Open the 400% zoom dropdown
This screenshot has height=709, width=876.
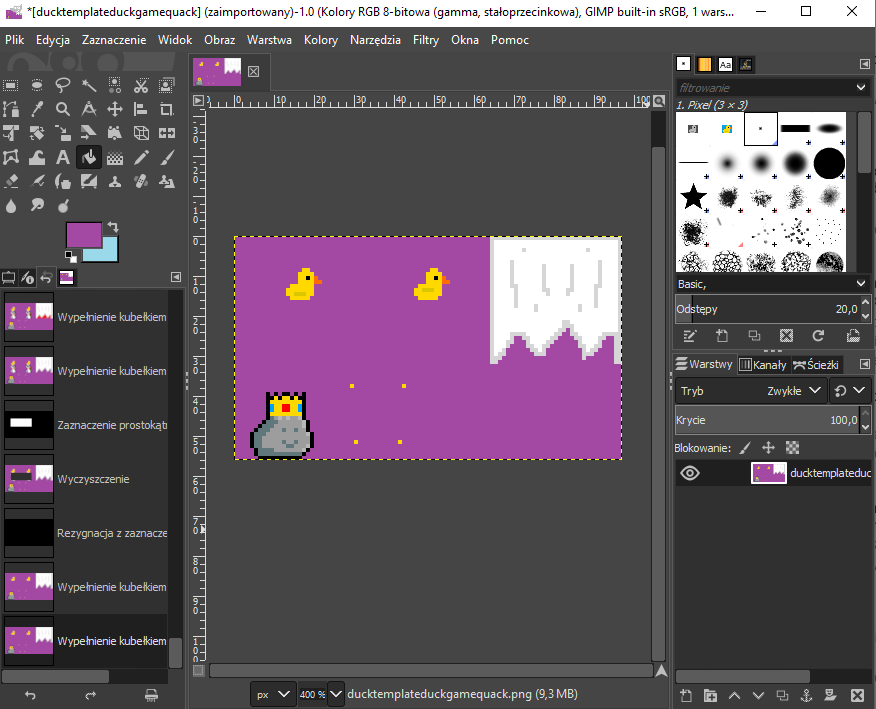coord(336,694)
